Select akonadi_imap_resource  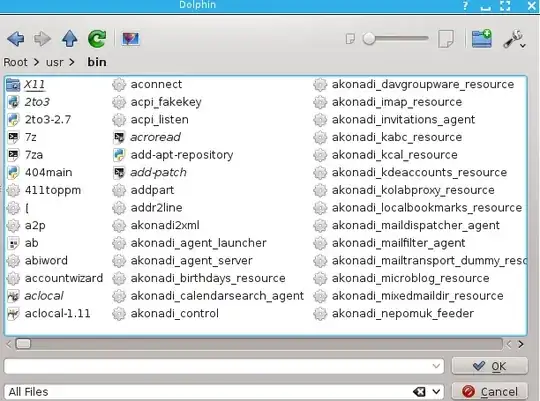point(388,102)
